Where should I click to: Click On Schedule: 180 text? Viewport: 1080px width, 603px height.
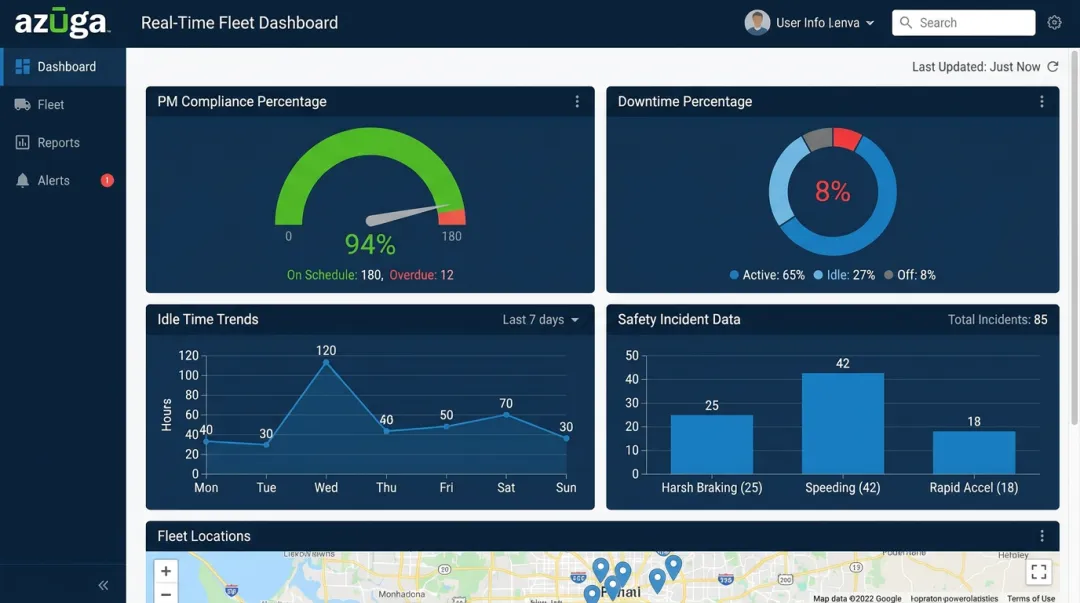(x=335, y=275)
